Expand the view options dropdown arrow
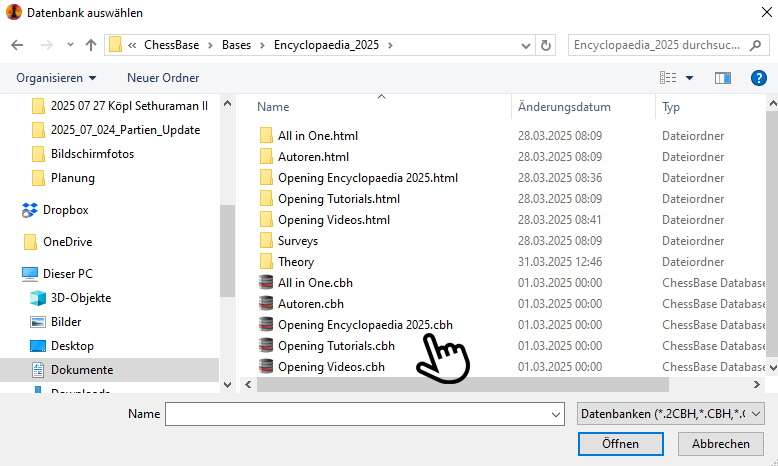This screenshot has width=778, height=466. point(689,77)
